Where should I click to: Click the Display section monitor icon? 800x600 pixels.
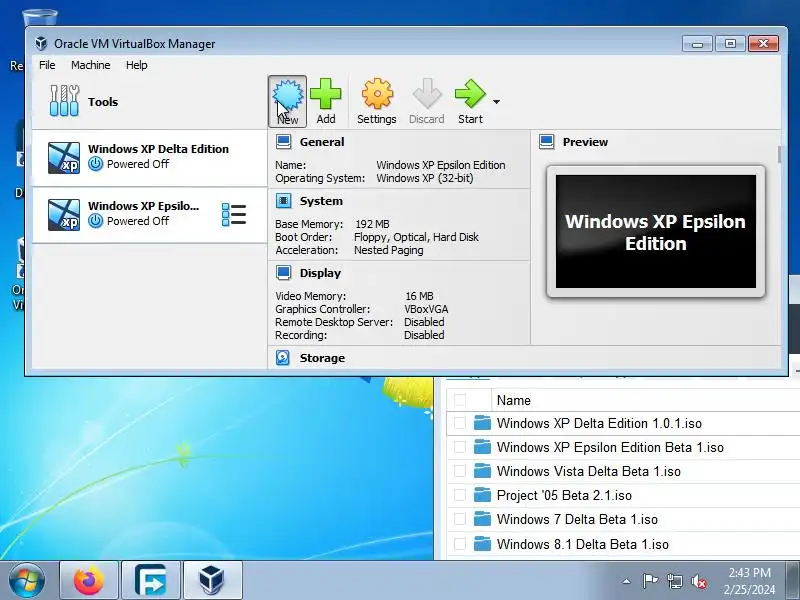(x=284, y=273)
